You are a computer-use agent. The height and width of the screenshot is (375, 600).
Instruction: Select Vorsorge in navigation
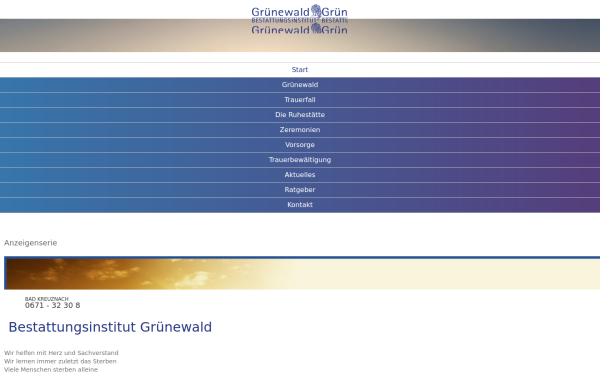300,145
